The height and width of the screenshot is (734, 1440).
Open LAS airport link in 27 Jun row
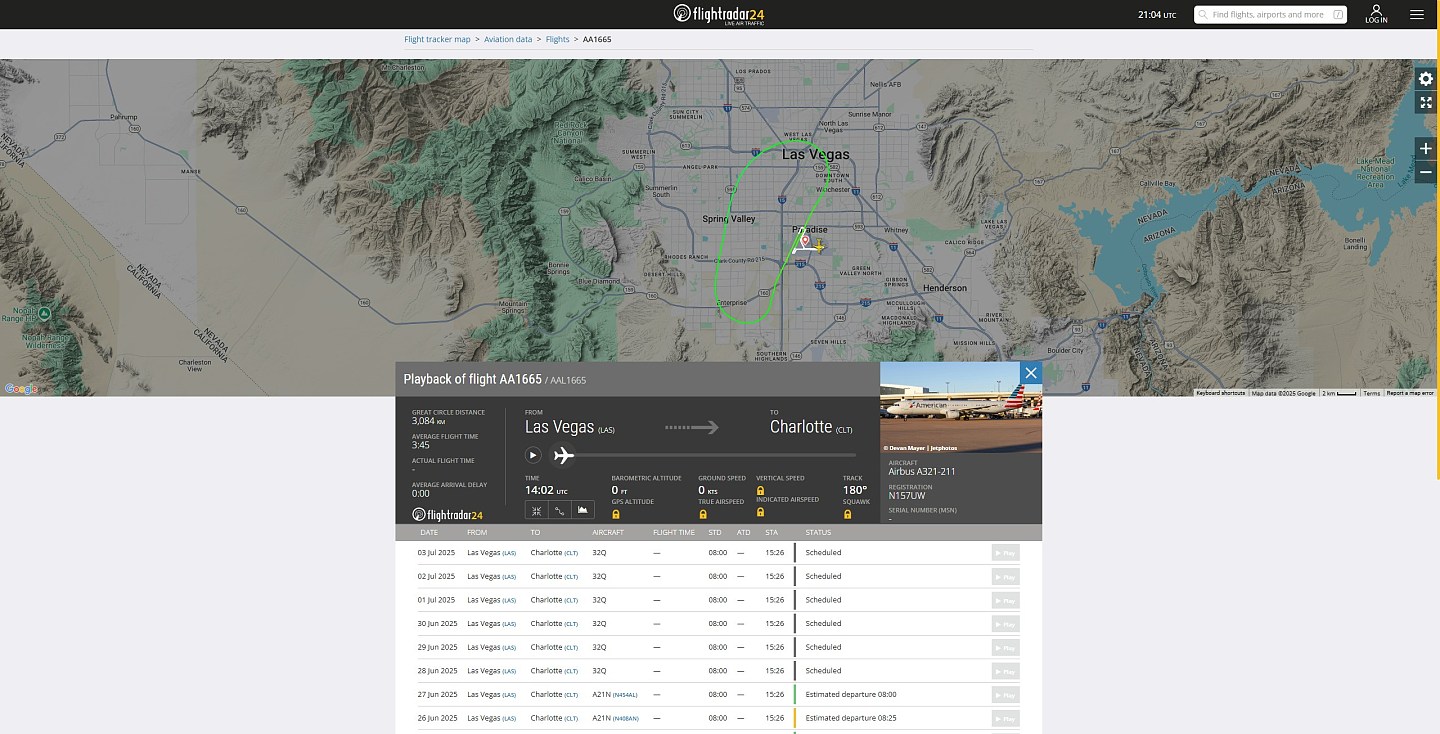point(509,695)
